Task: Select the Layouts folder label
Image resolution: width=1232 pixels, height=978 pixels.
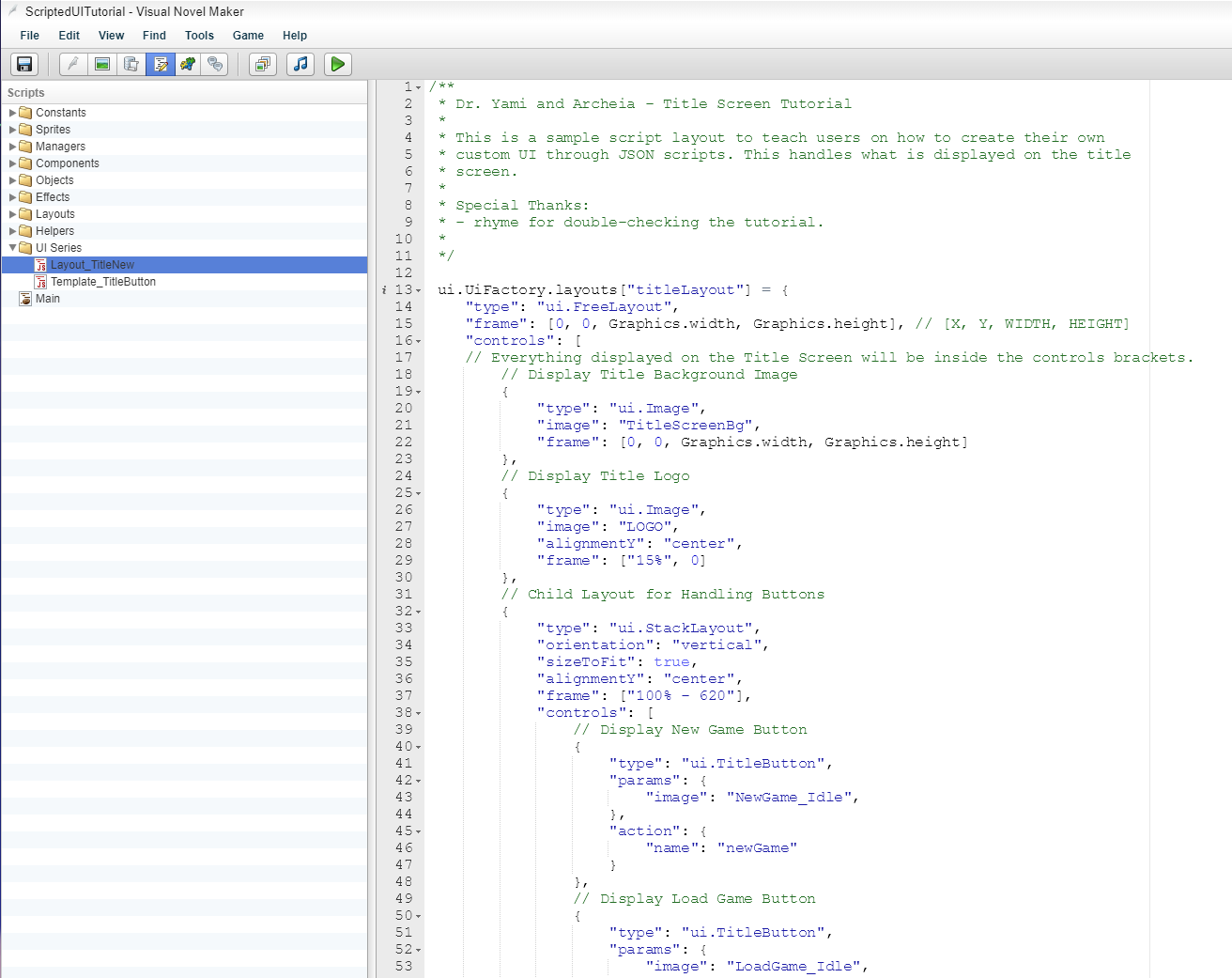Action: (x=55, y=214)
